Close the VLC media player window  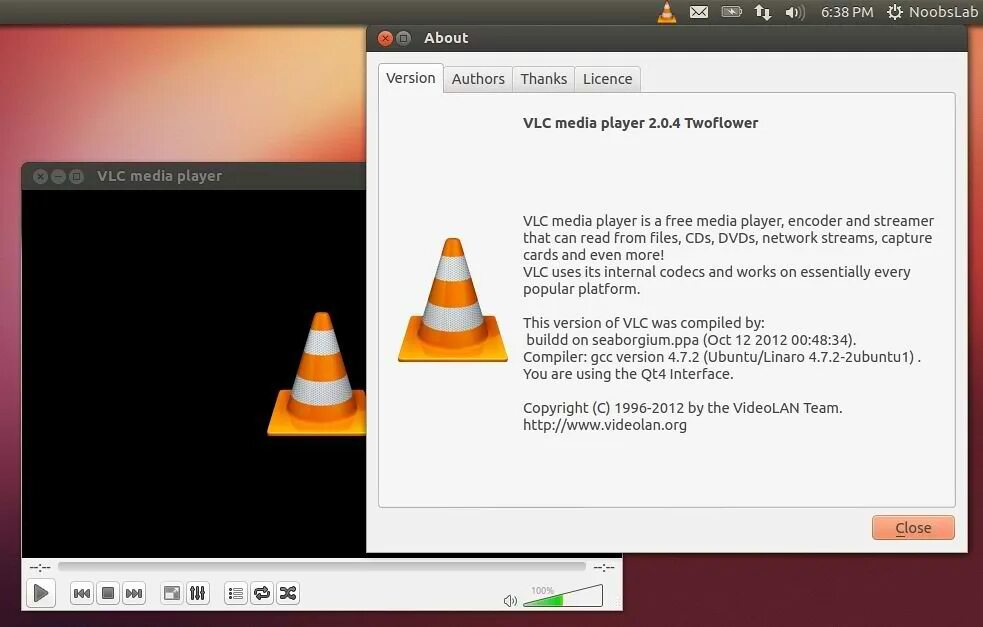coord(41,177)
